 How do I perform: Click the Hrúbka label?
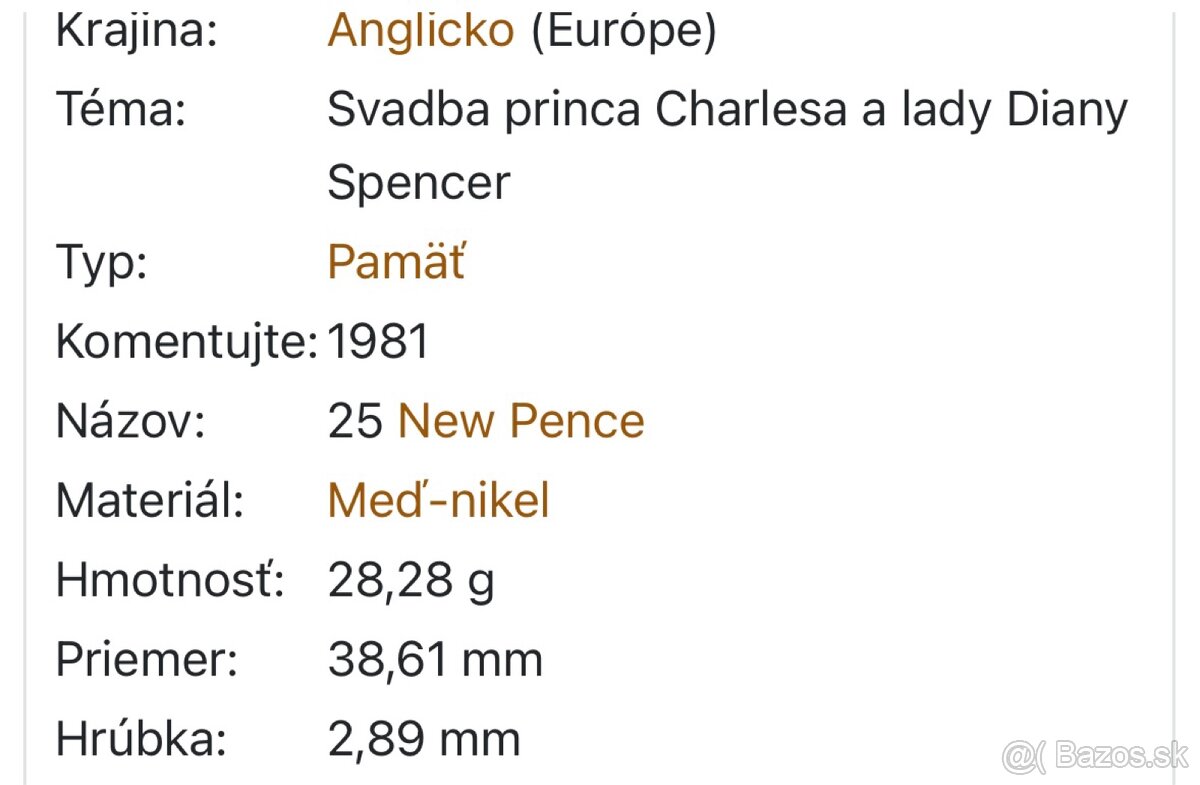pos(141,739)
